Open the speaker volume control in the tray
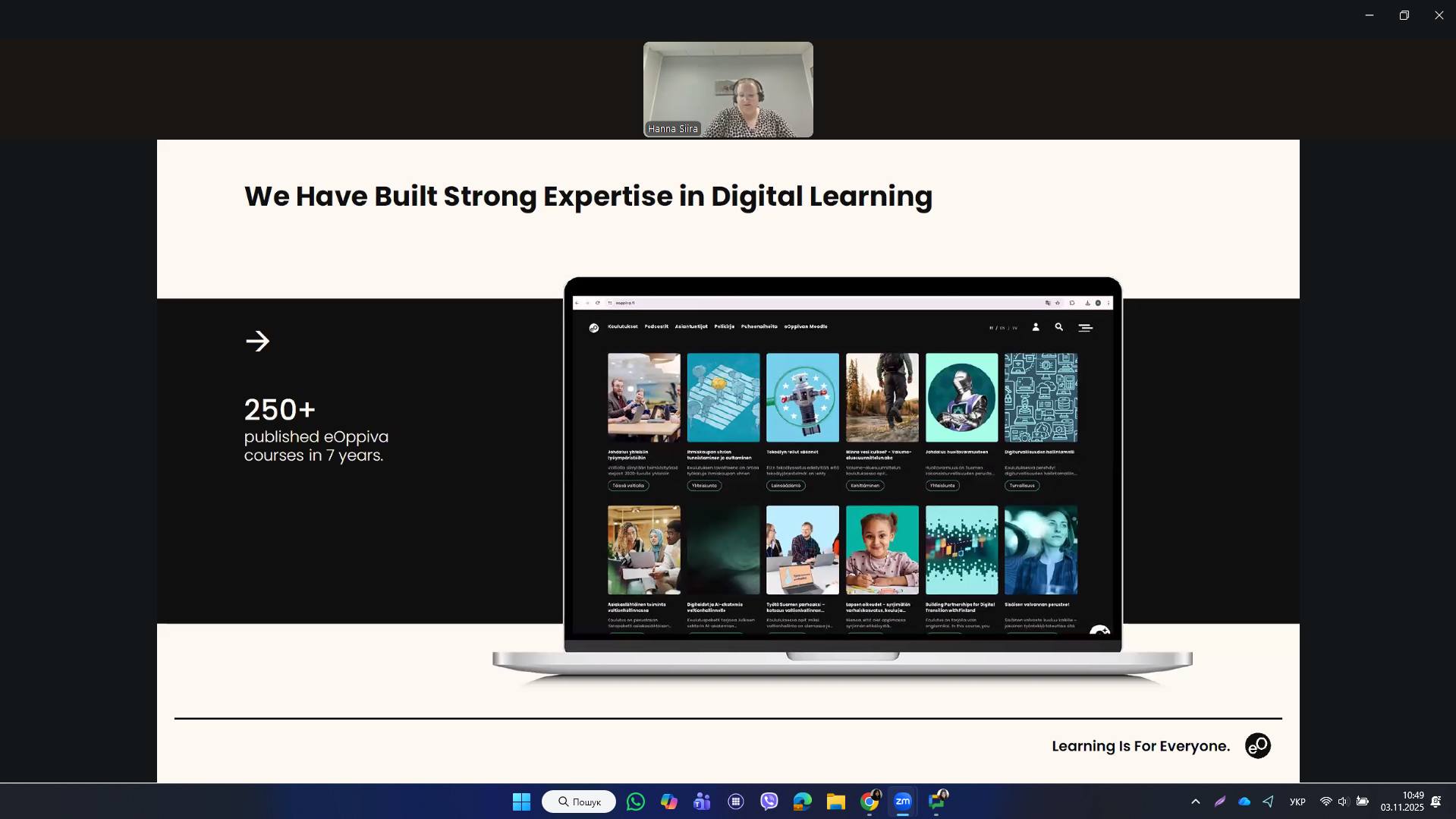 pyautogui.click(x=1343, y=802)
